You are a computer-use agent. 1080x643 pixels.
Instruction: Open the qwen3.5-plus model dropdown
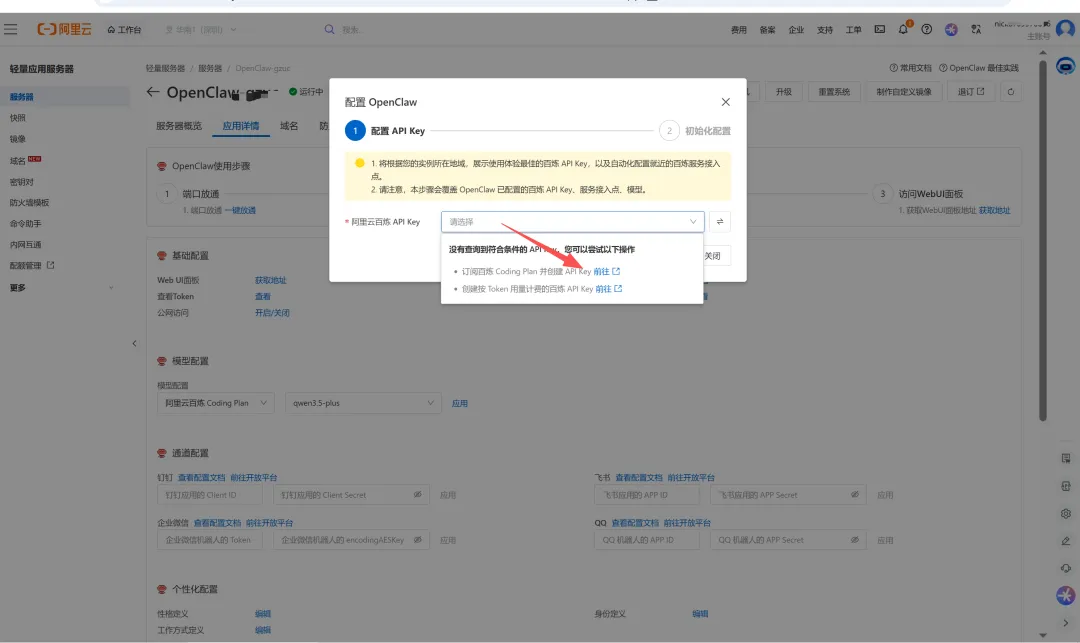tap(363, 403)
